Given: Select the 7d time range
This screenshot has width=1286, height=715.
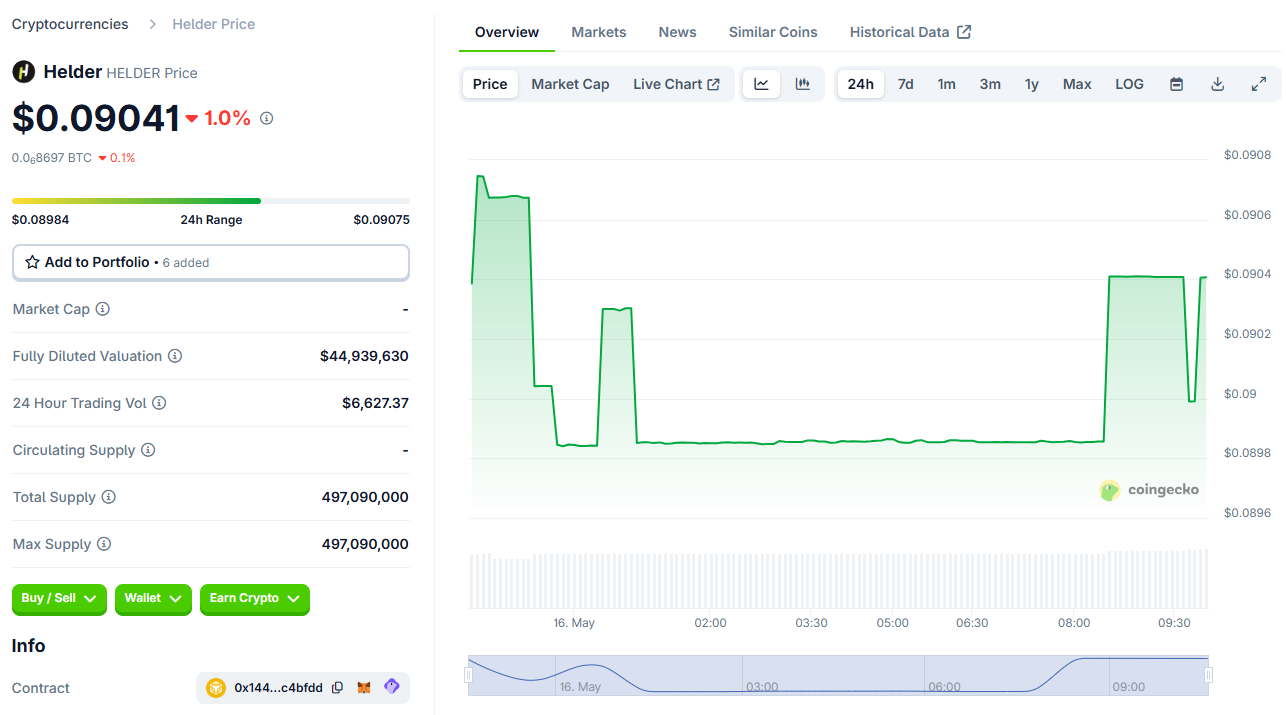Looking at the screenshot, I should (905, 84).
